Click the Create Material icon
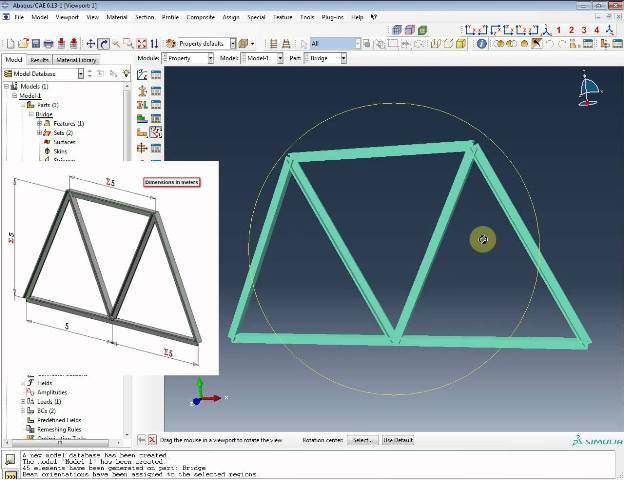624x480 pixels. coord(142,73)
